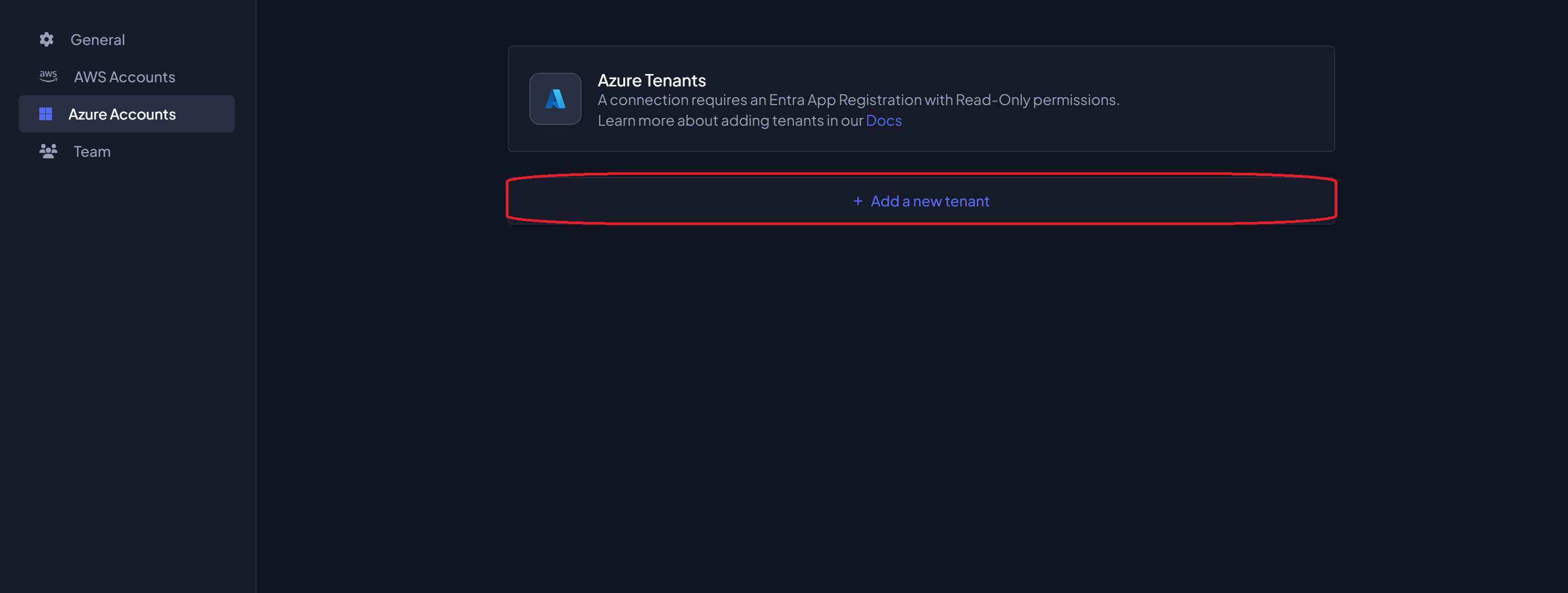This screenshot has height=593, width=1568.
Task: Select Team from the left navigation
Action: [92, 151]
